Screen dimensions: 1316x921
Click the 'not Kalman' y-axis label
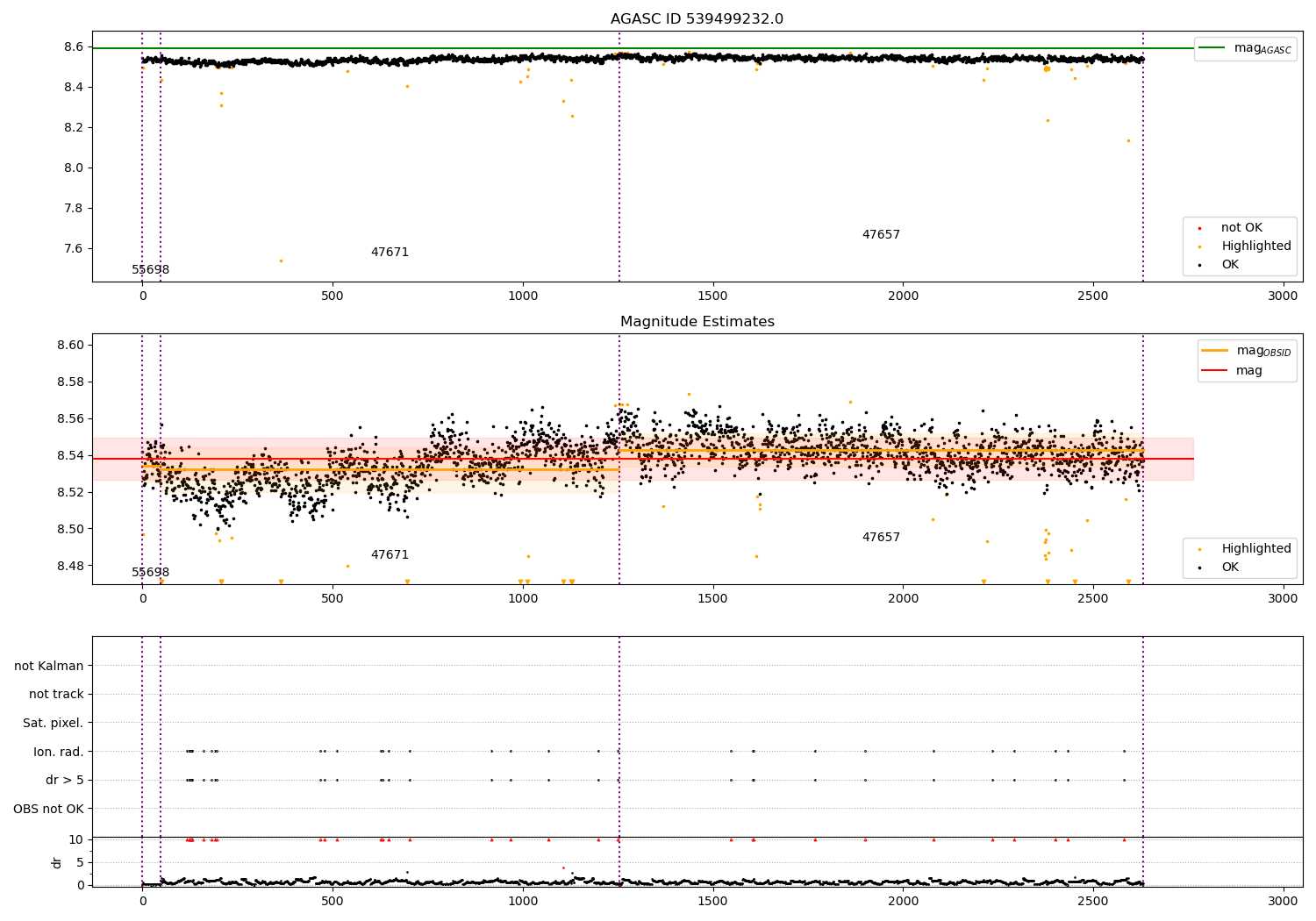(49, 667)
